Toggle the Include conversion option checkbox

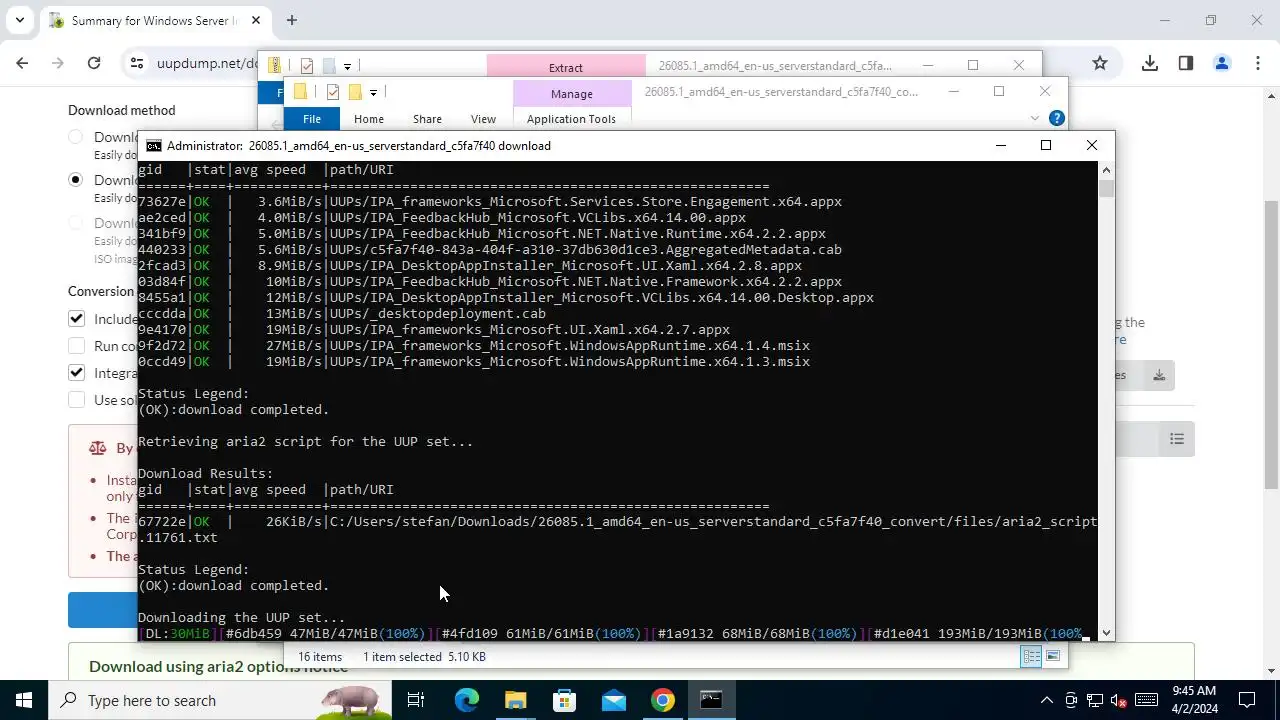[76, 319]
